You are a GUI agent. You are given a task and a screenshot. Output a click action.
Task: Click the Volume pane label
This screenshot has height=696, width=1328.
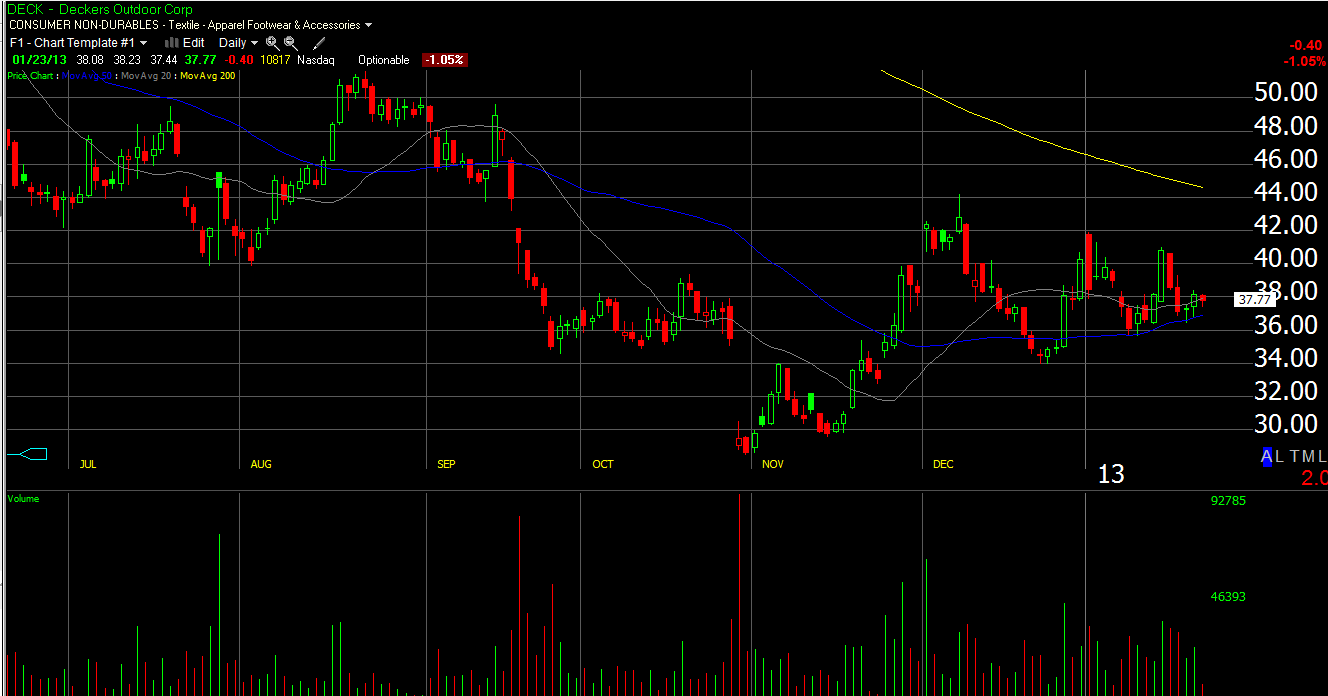[23, 498]
